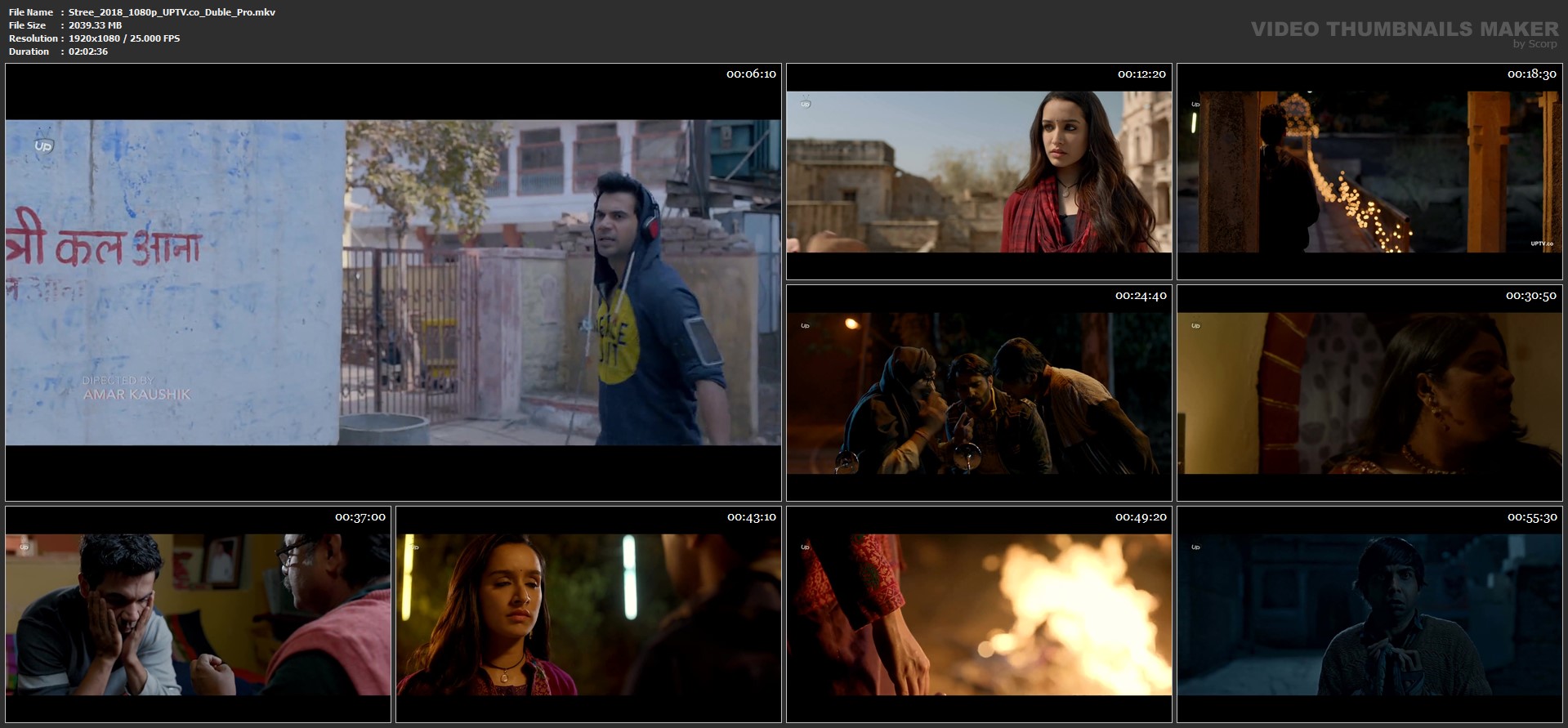Select the file size value 2039.33 MB
Image resolution: width=1568 pixels, height=728 pixels.
click(95, 25)
